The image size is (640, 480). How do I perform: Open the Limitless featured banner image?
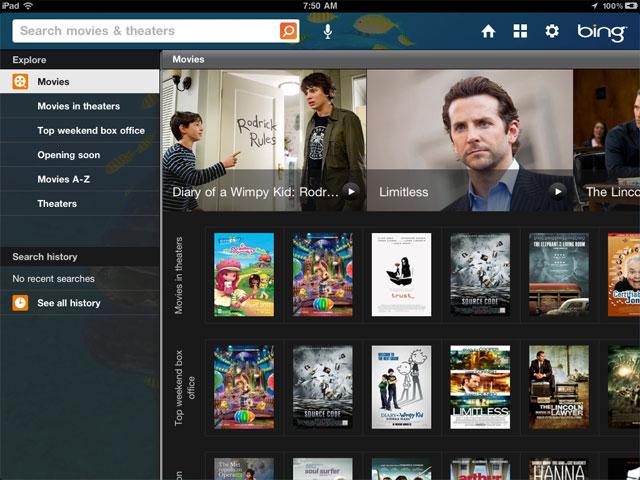pyautogui.click(x=470, y=140)
